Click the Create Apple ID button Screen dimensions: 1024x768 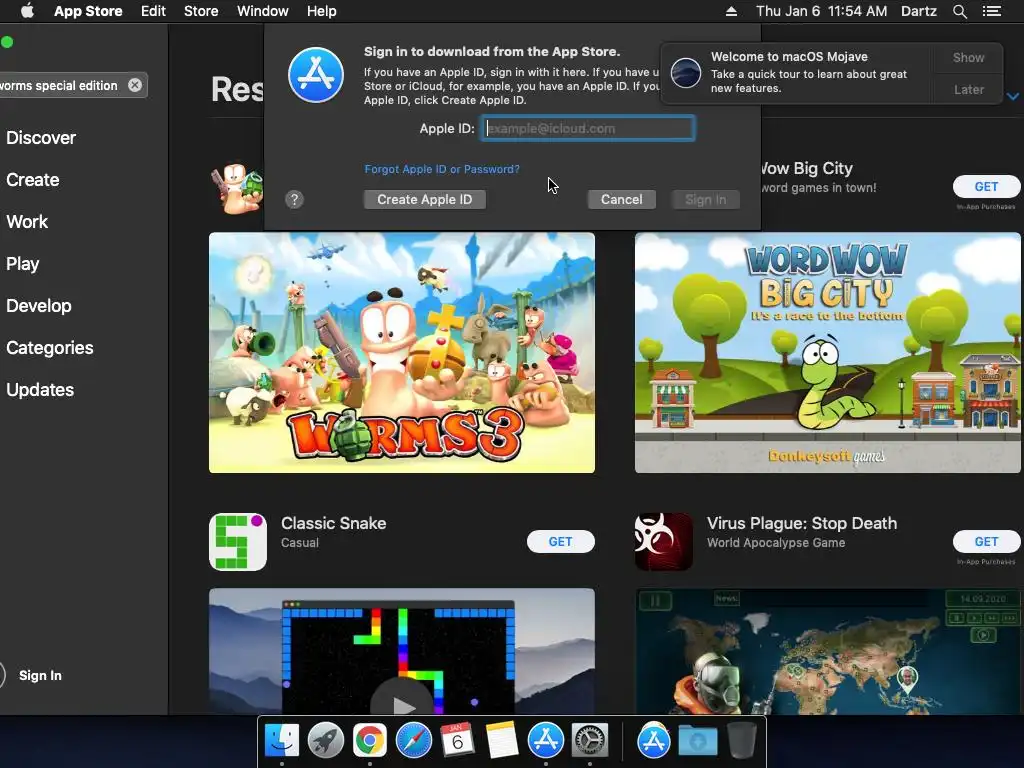point(424,199)
